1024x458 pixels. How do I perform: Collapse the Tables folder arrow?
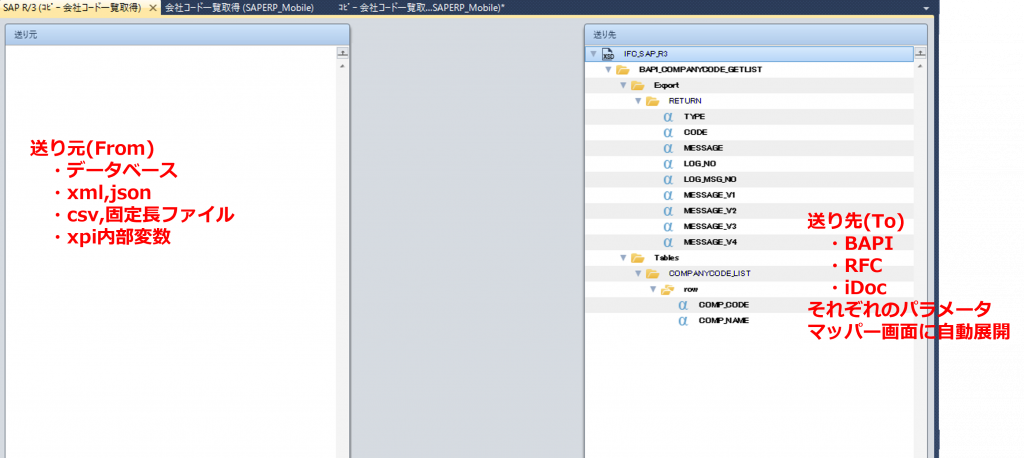pyautogui.click(x=623, y=258)
